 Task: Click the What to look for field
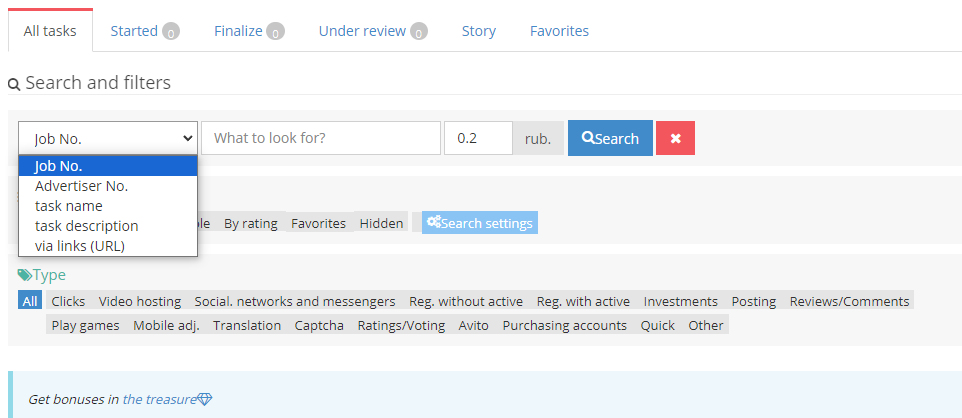click(320, 138)
